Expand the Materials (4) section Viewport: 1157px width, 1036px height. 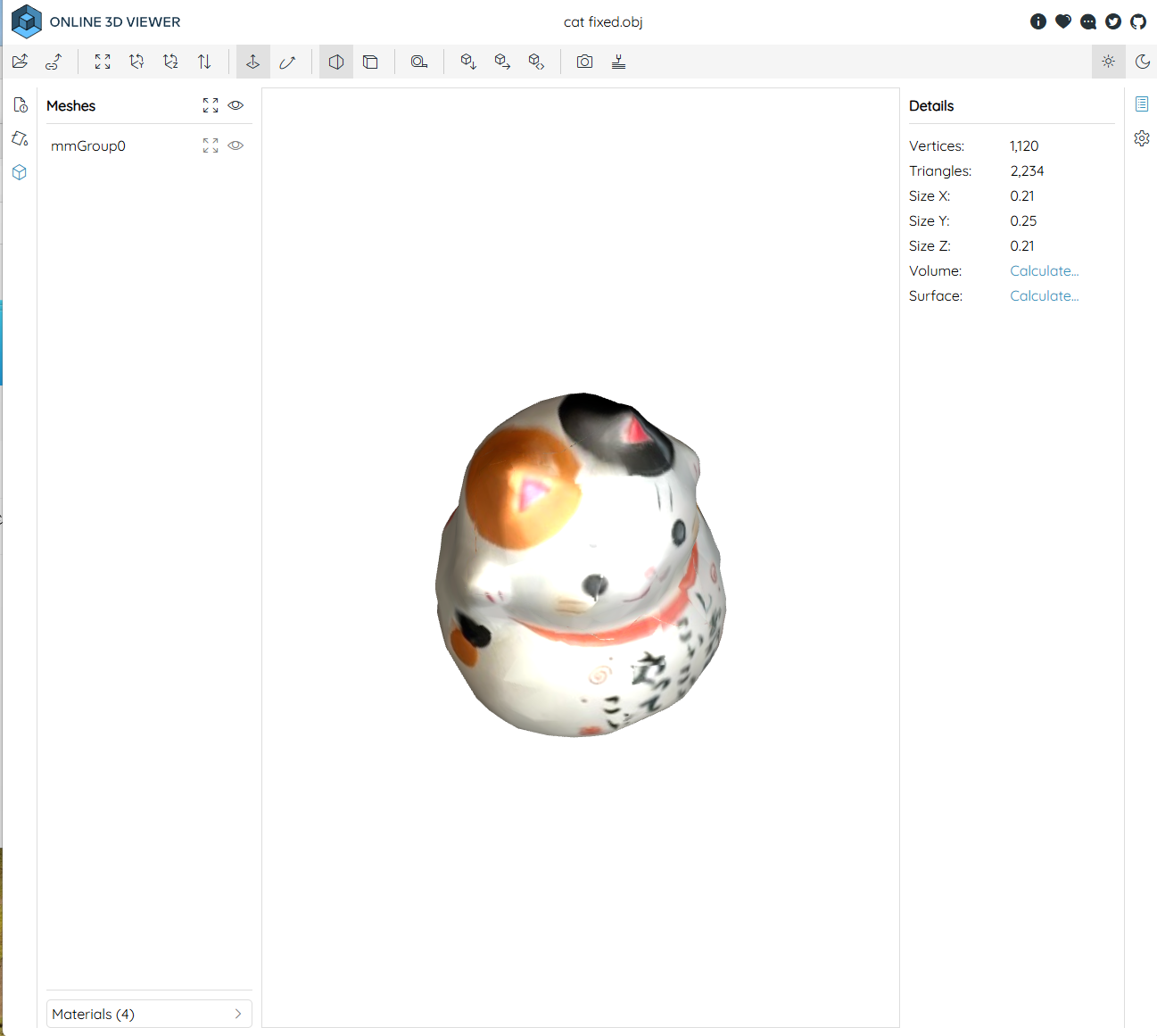coord(149,1014)
